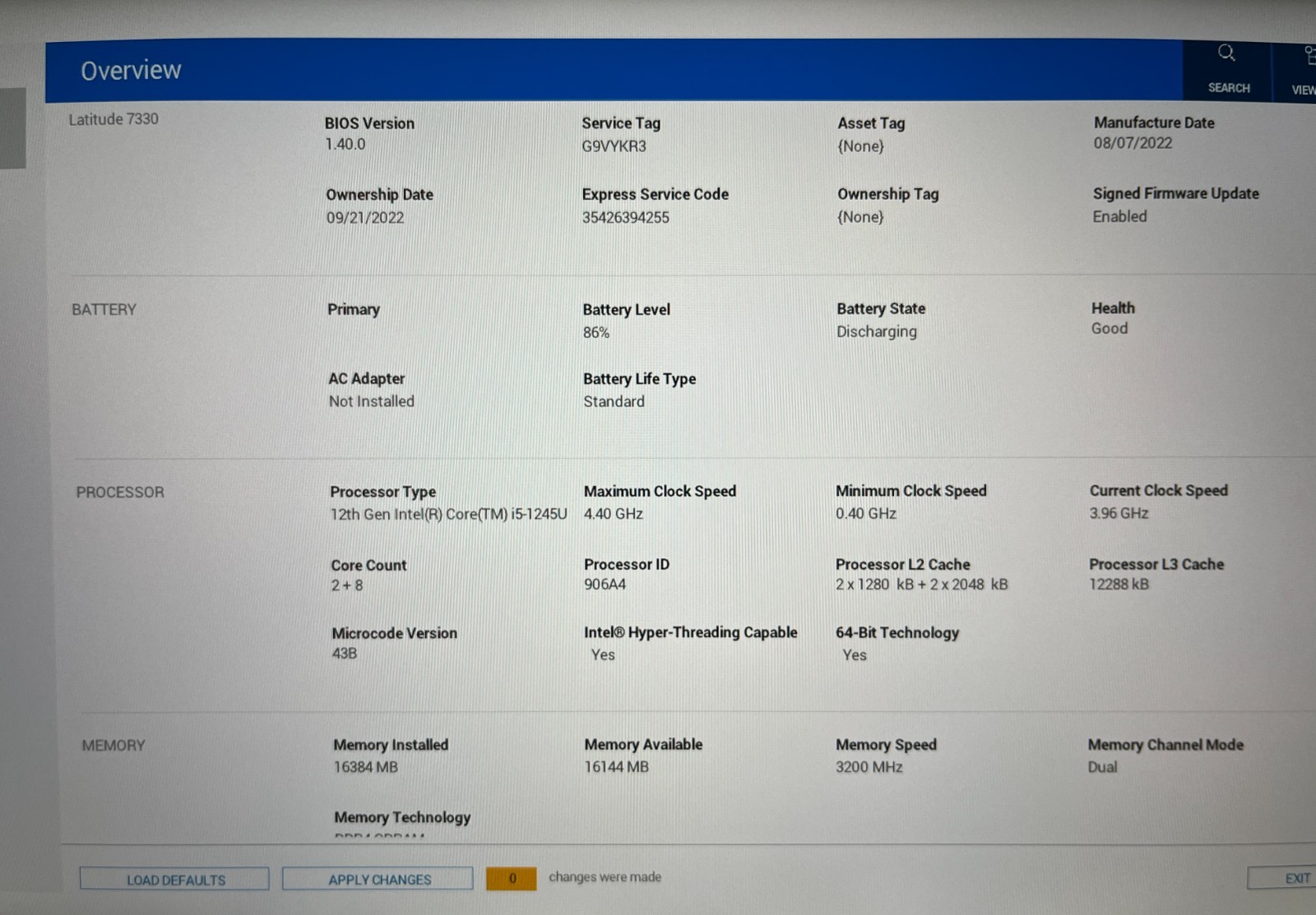Select Maximum Clock Speed 4.40 GHz
Image resolution: width=1316 pixels, height=915 pixels.
[x=613, y=514]
